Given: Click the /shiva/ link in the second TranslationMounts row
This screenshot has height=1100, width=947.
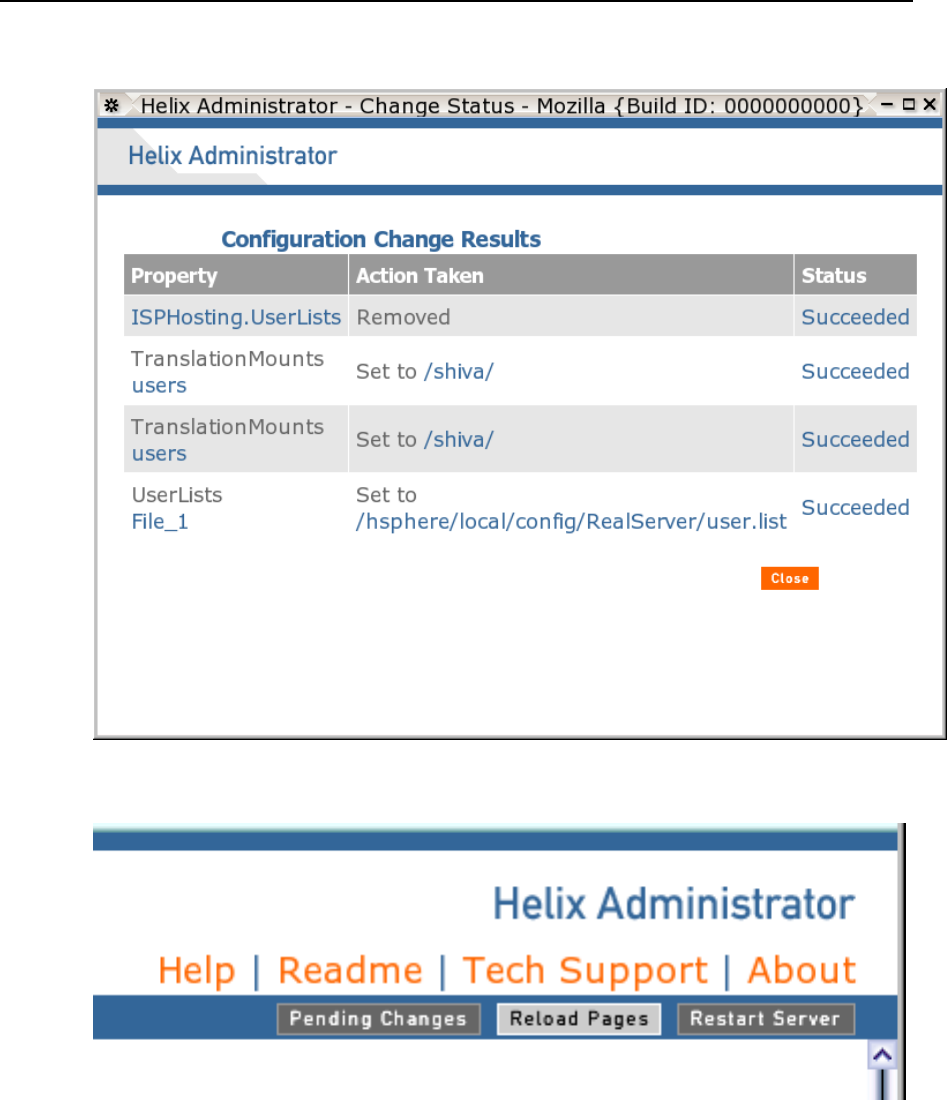Looking at the screenshot, I should pyautogui.click(x=459, y=439).
